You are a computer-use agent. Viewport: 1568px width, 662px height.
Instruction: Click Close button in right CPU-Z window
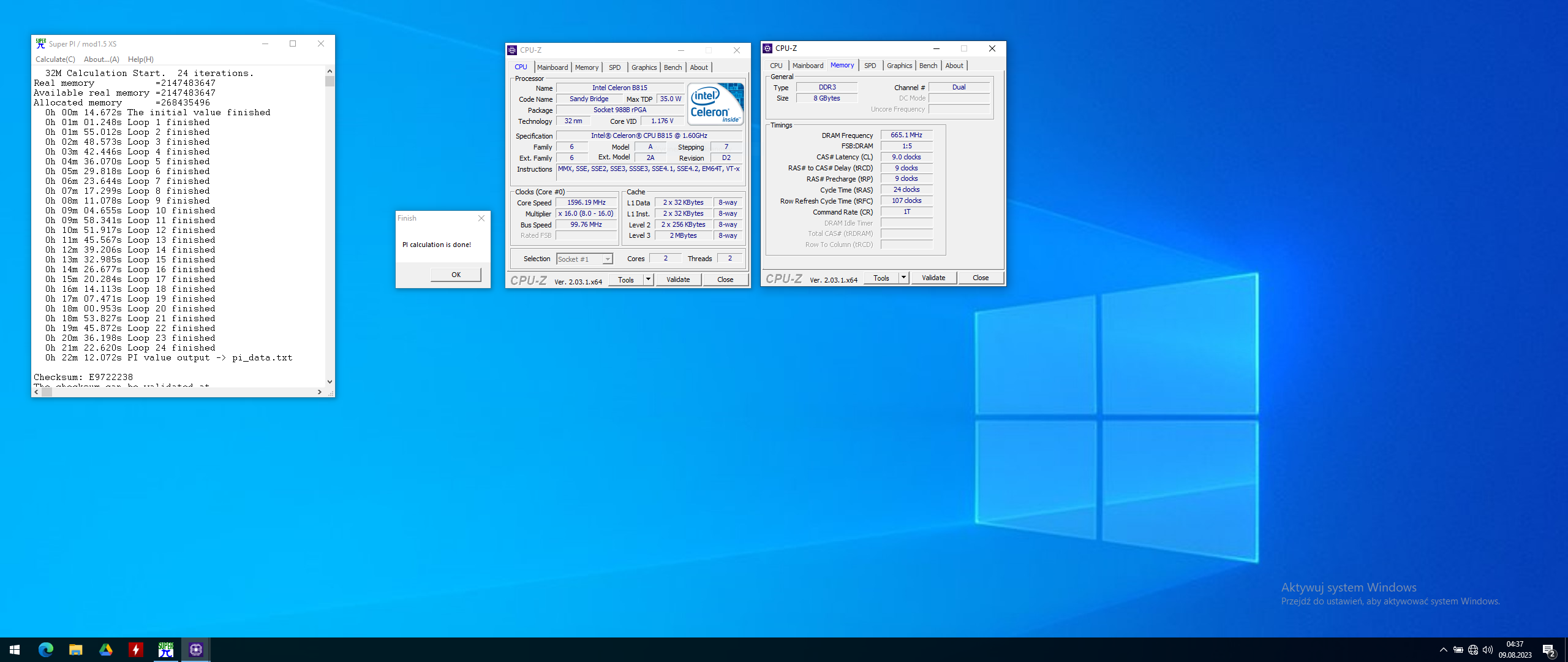point(981,278)
